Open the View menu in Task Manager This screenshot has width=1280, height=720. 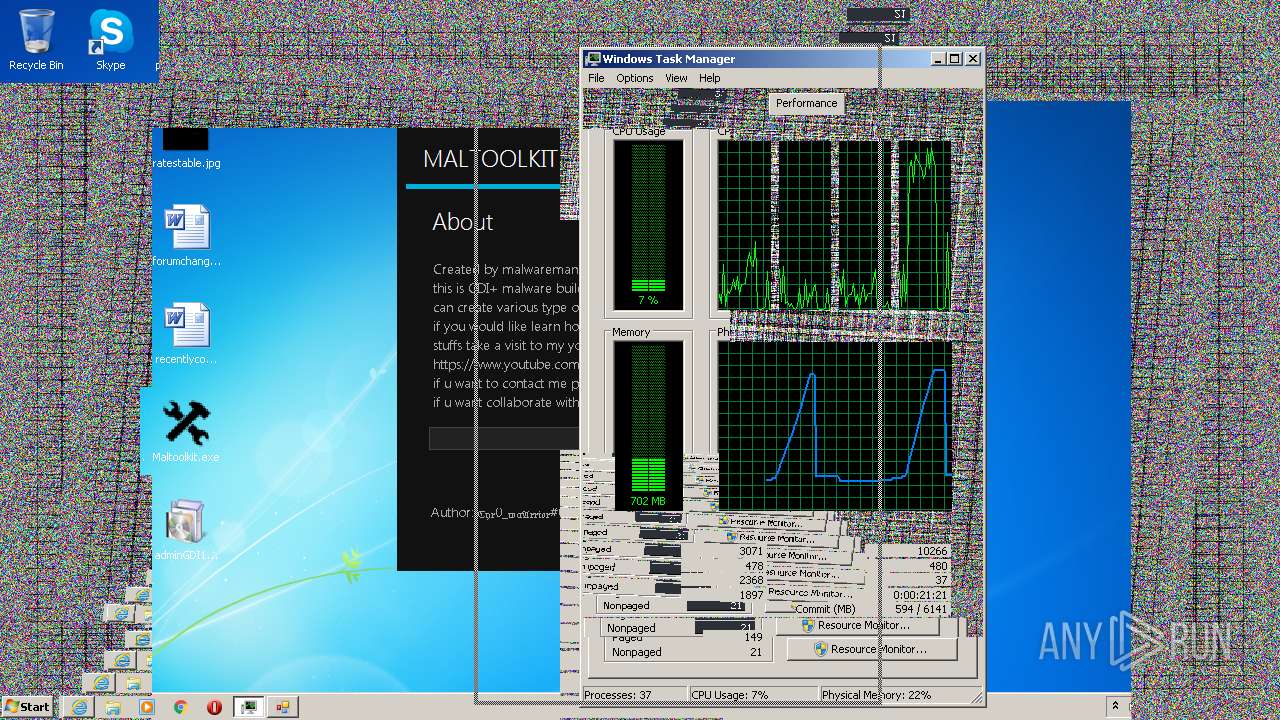tap(676, 78)
